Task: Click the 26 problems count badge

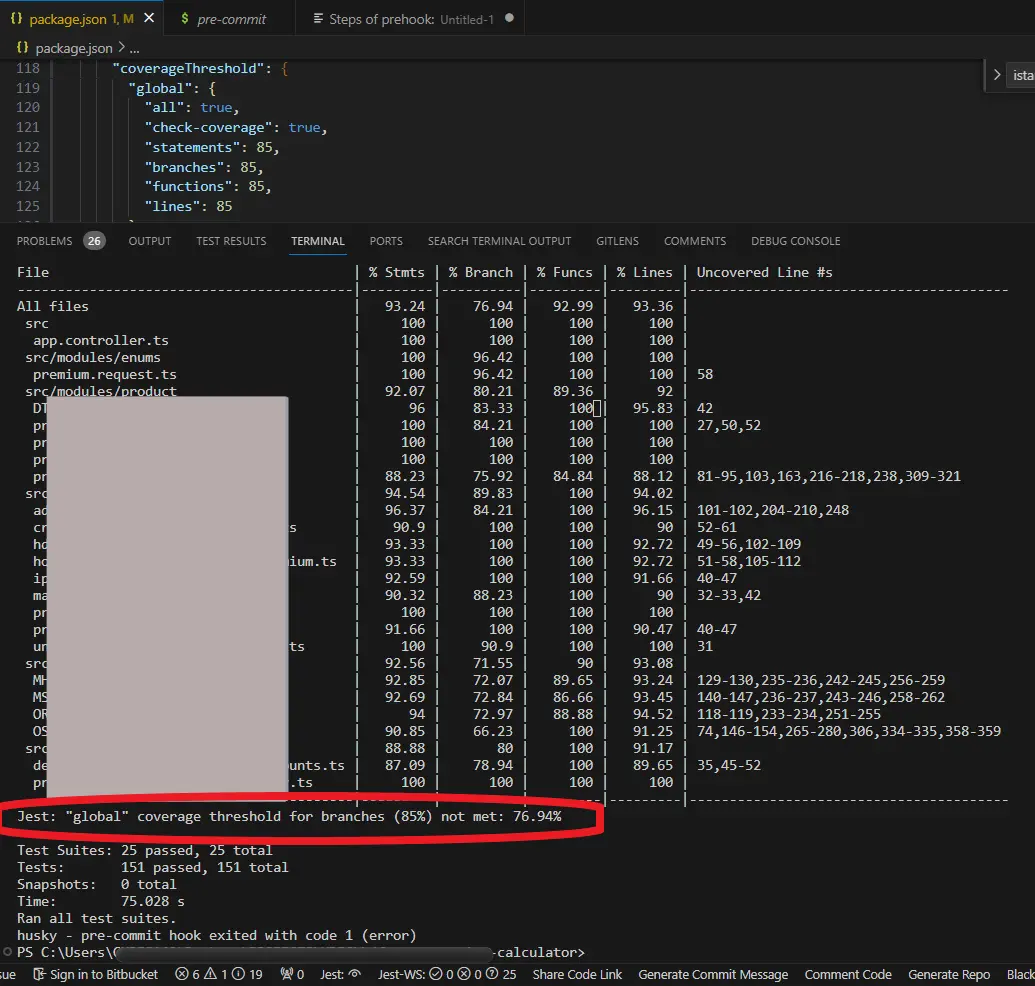Action: 94,241
